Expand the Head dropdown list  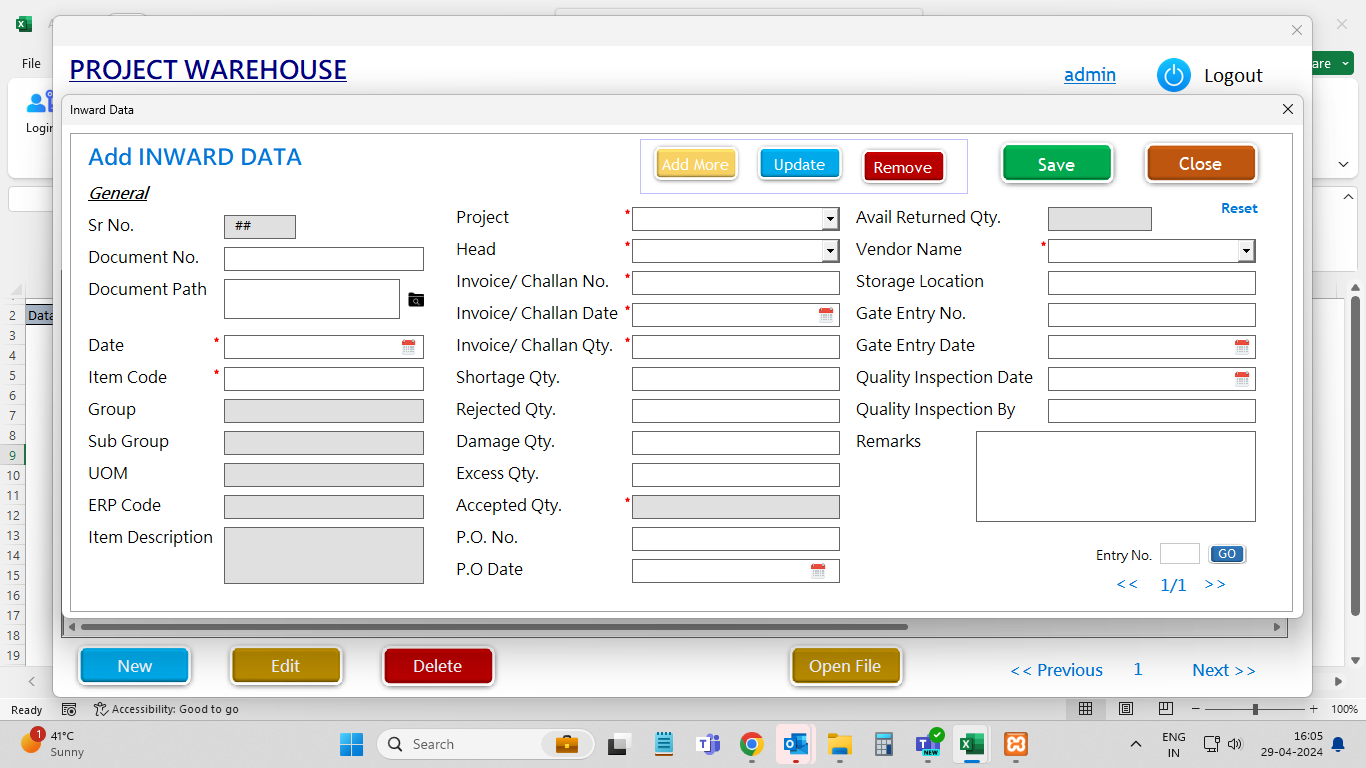pyautogui.click(x=830, y=251)
